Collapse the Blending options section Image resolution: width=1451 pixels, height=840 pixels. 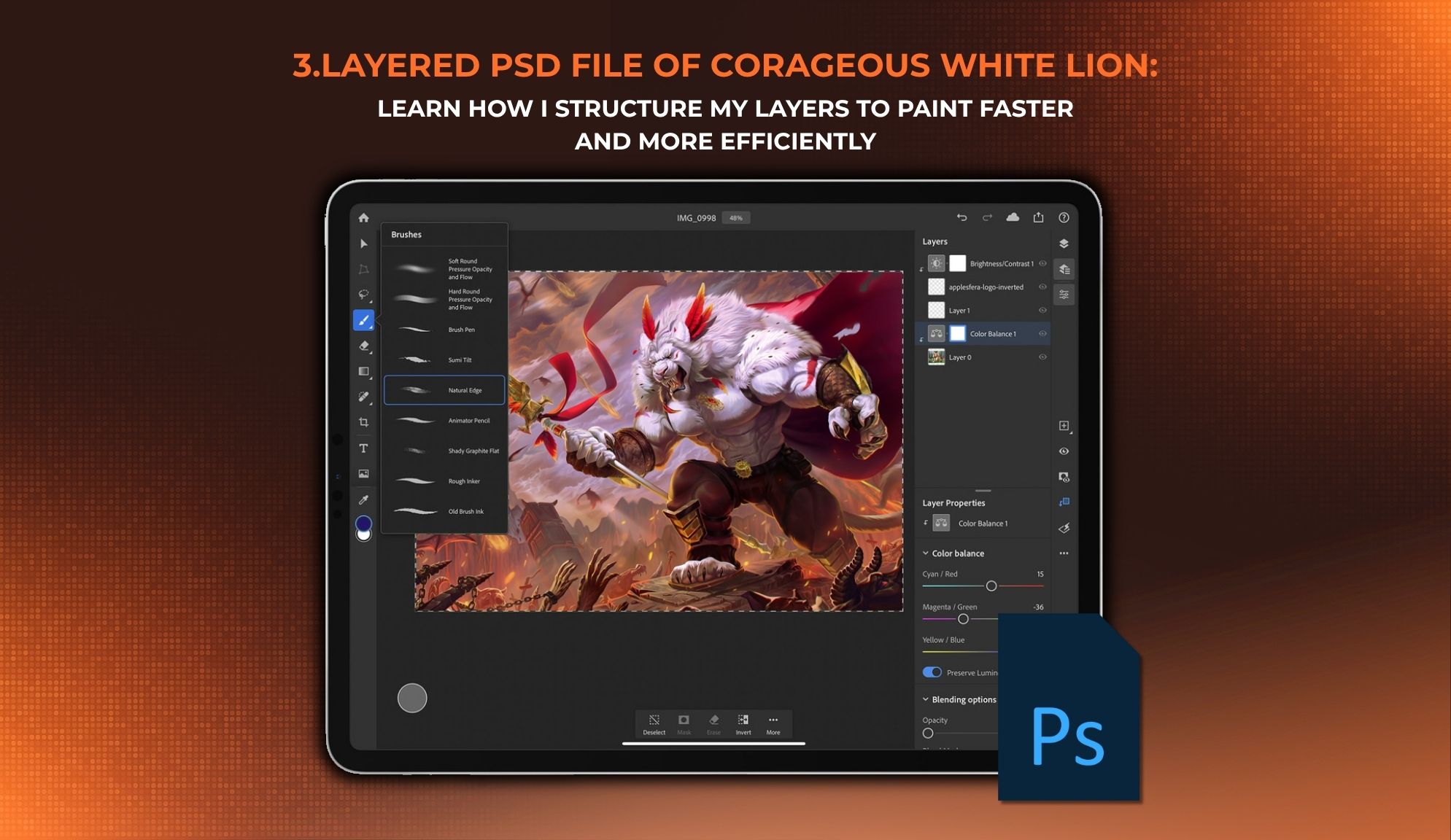926,699
